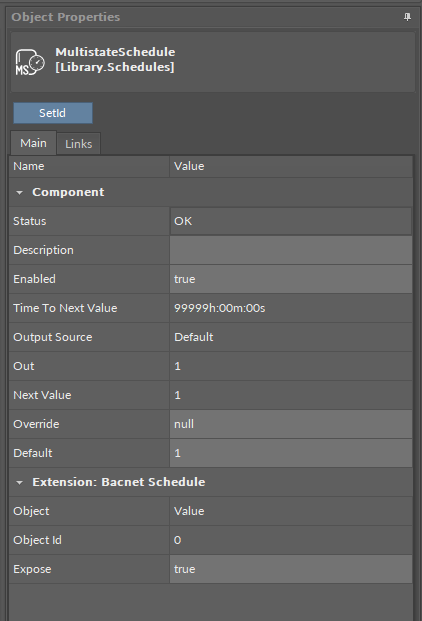This screenshot has height=621, width=422.
Task: Select the Main tab
Action: tap(33, 143)
